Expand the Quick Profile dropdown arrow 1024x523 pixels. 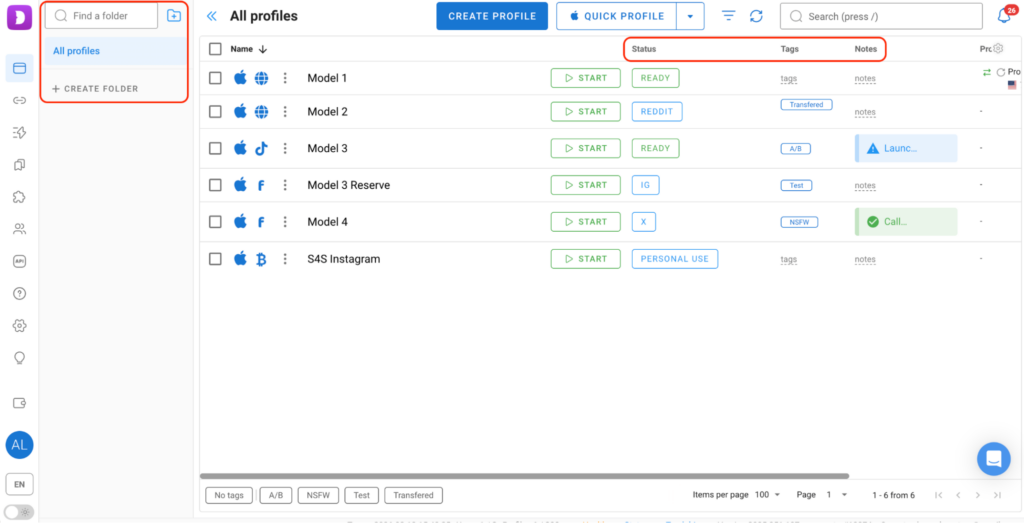(690, 16)
